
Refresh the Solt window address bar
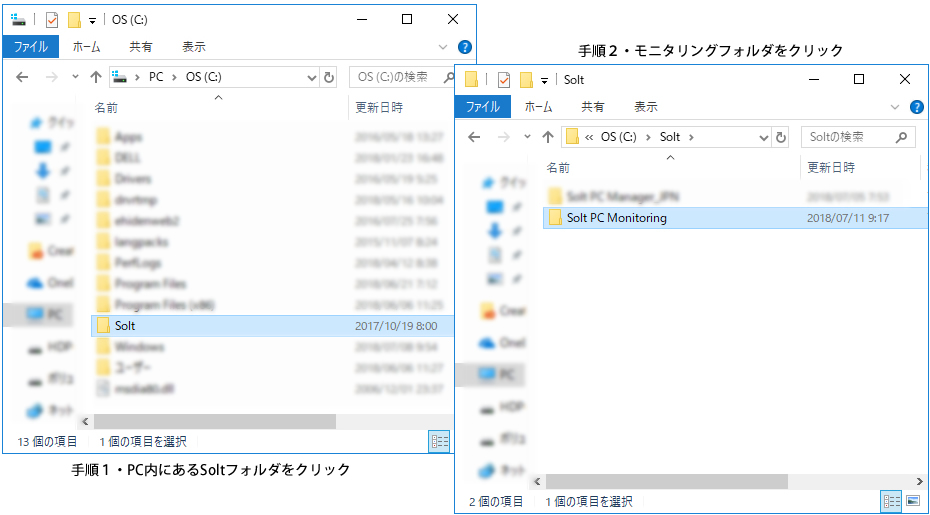(781, 137)
